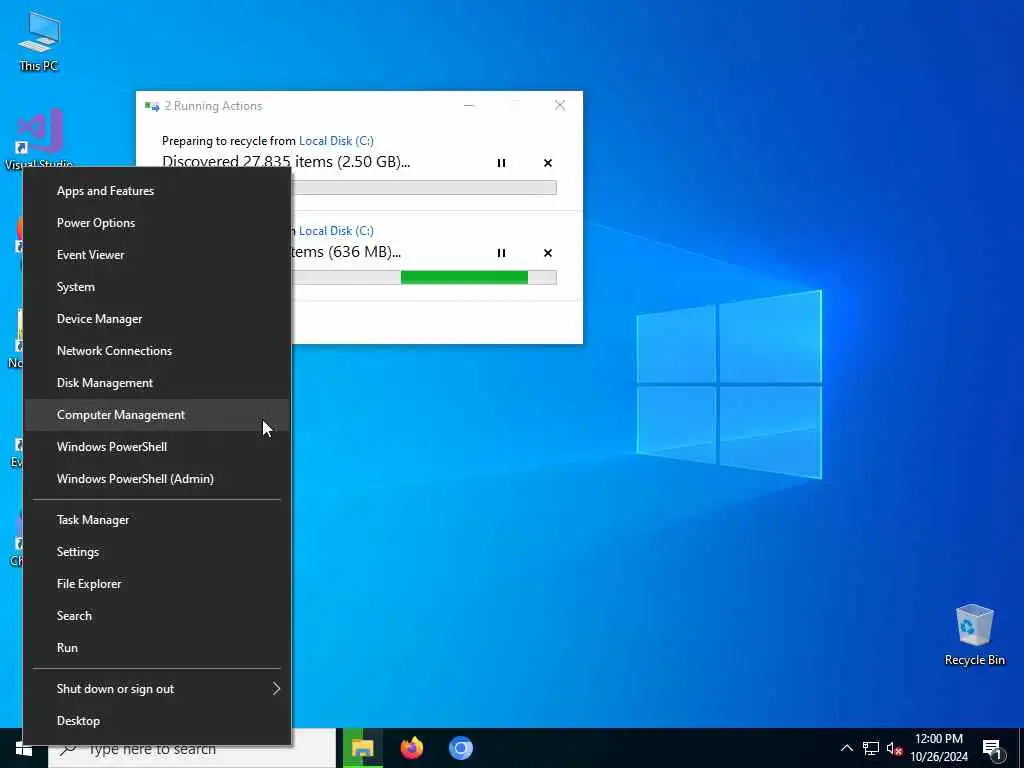Open the network tray icon

point(871,748)
